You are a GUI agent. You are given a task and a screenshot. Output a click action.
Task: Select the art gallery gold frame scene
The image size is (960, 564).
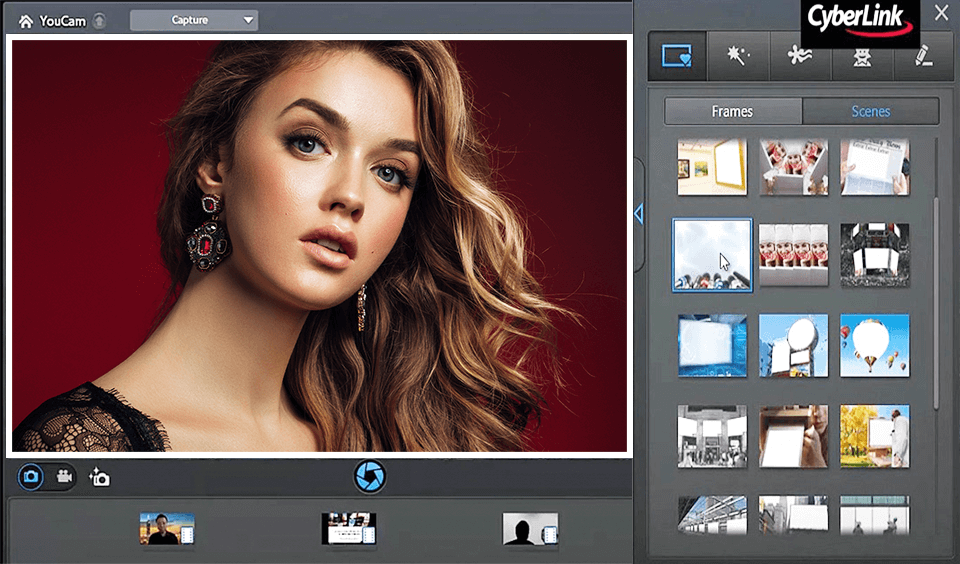(x=712, y=167)
